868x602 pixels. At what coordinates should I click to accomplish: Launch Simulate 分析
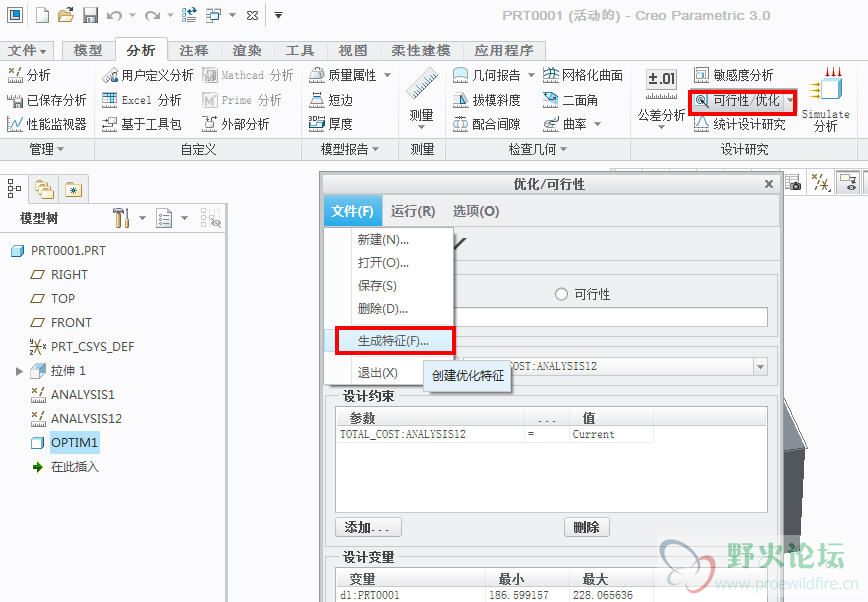[825, 99]
